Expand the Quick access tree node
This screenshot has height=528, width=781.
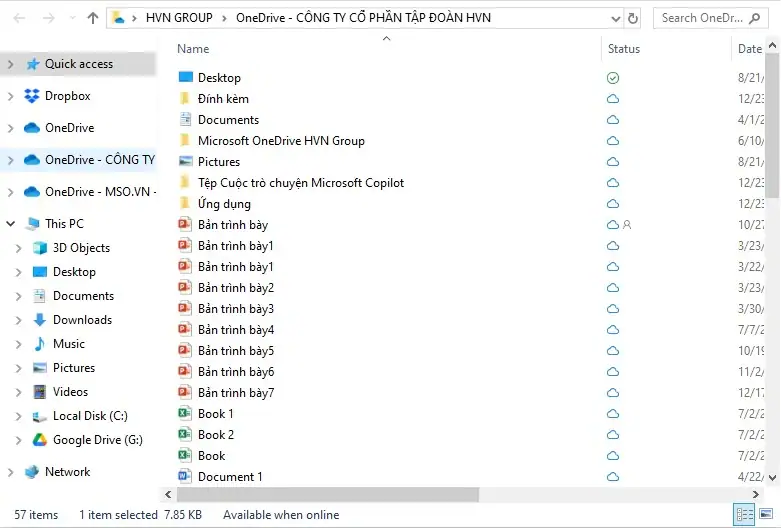click(10, 64)
